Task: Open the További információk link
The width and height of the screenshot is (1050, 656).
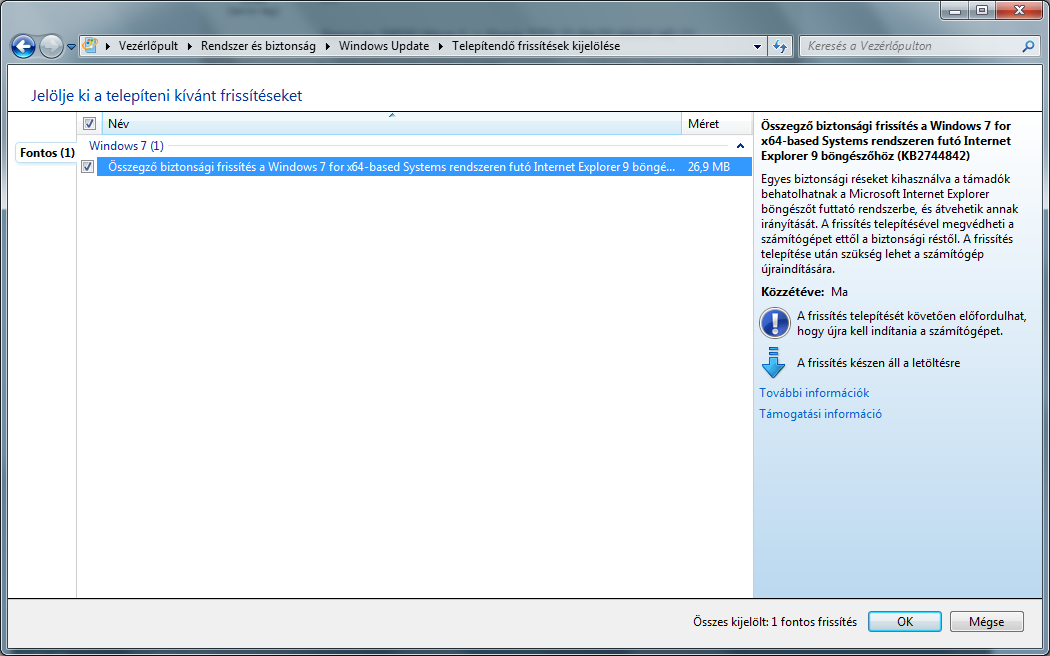Action: 814,393
